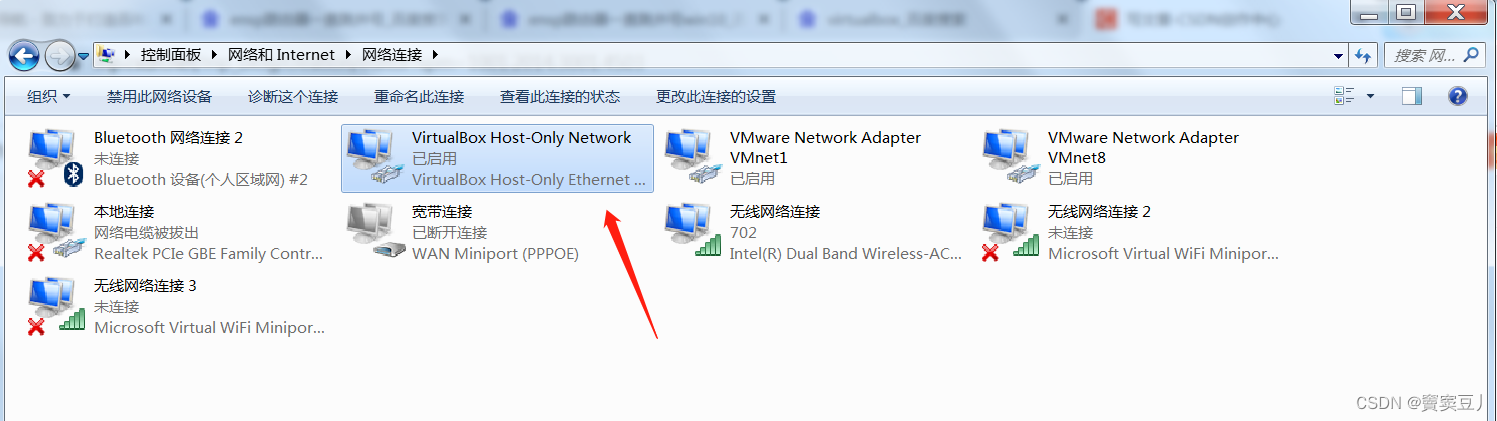This screenshot has width=1497, height=421.
Task: Select the 无线网络连接 2 adapter icon
Action: [x=1011, y=232]
